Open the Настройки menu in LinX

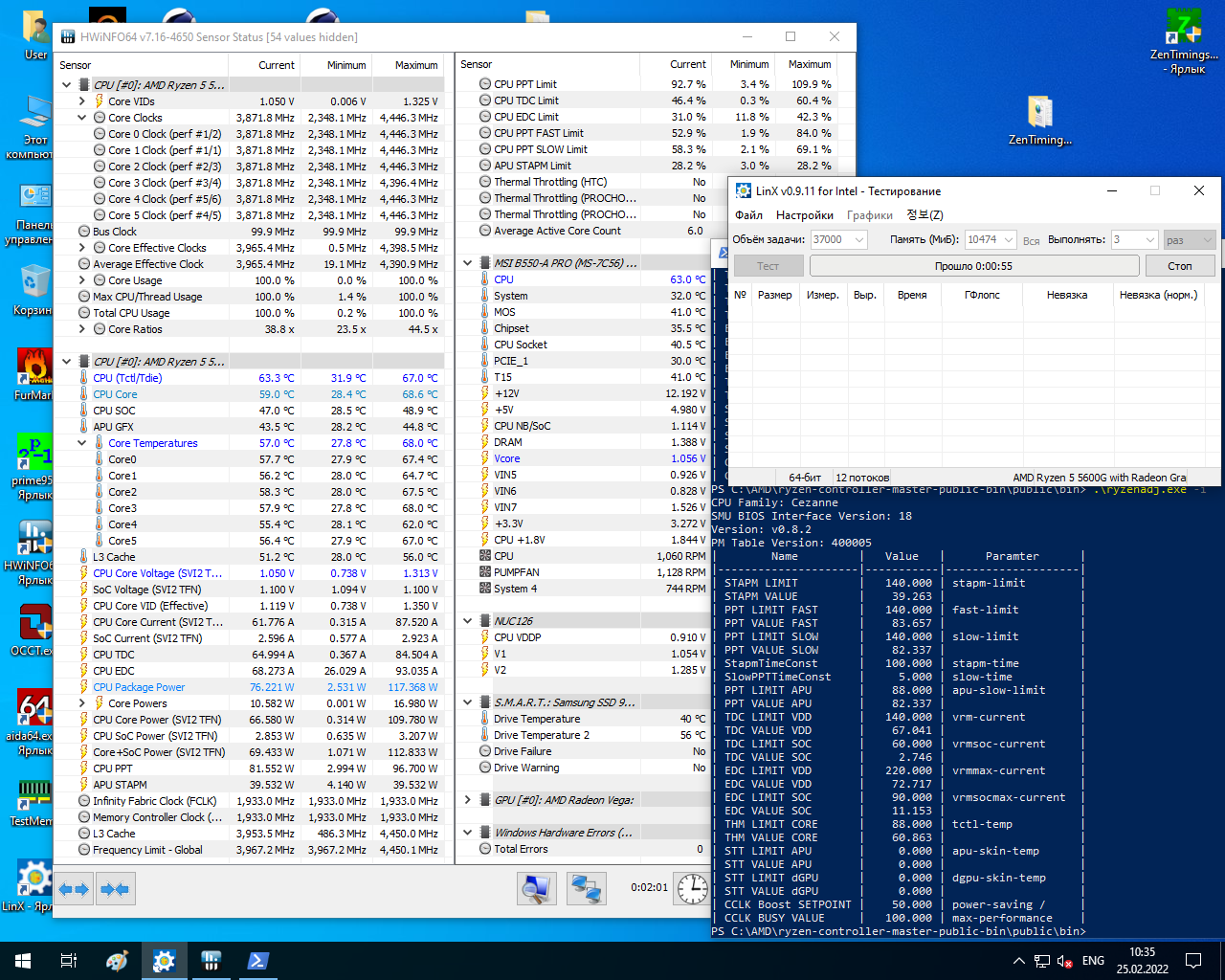point(805,215)
